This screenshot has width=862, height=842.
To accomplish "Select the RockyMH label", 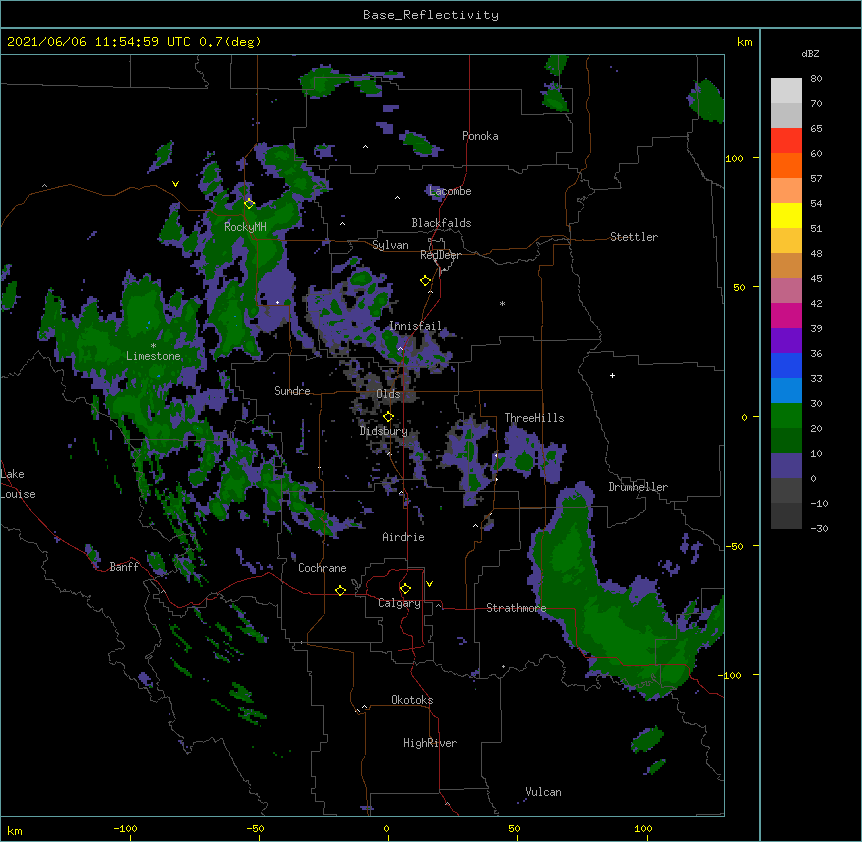I will (245, 227).
